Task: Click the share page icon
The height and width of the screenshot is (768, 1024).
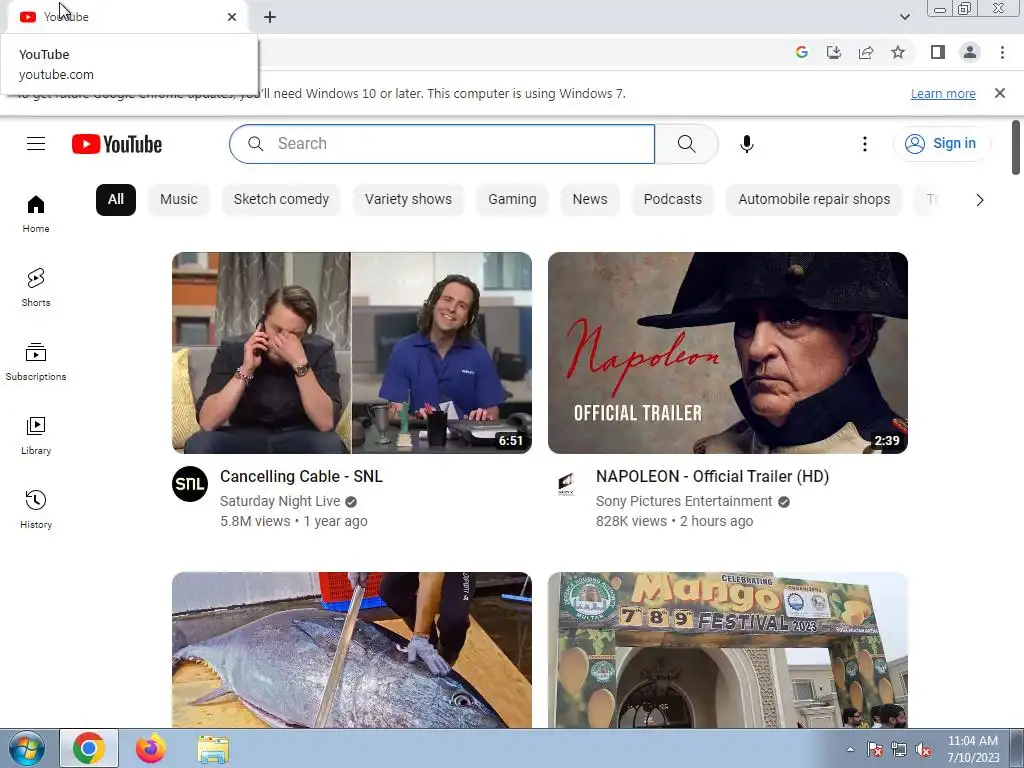Action: tap(866, 52)
